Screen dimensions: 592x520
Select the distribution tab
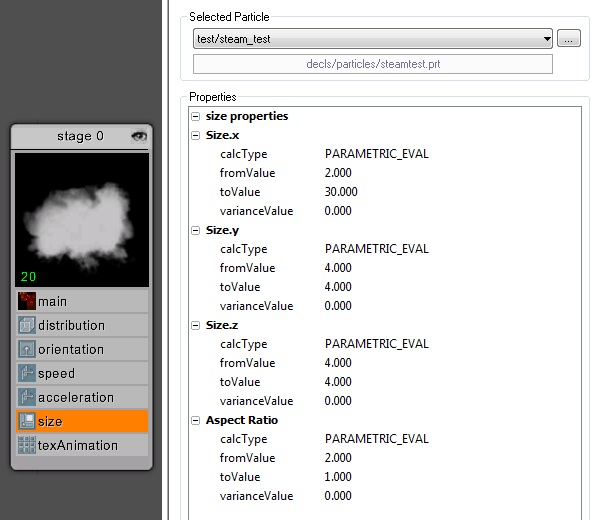82,325
